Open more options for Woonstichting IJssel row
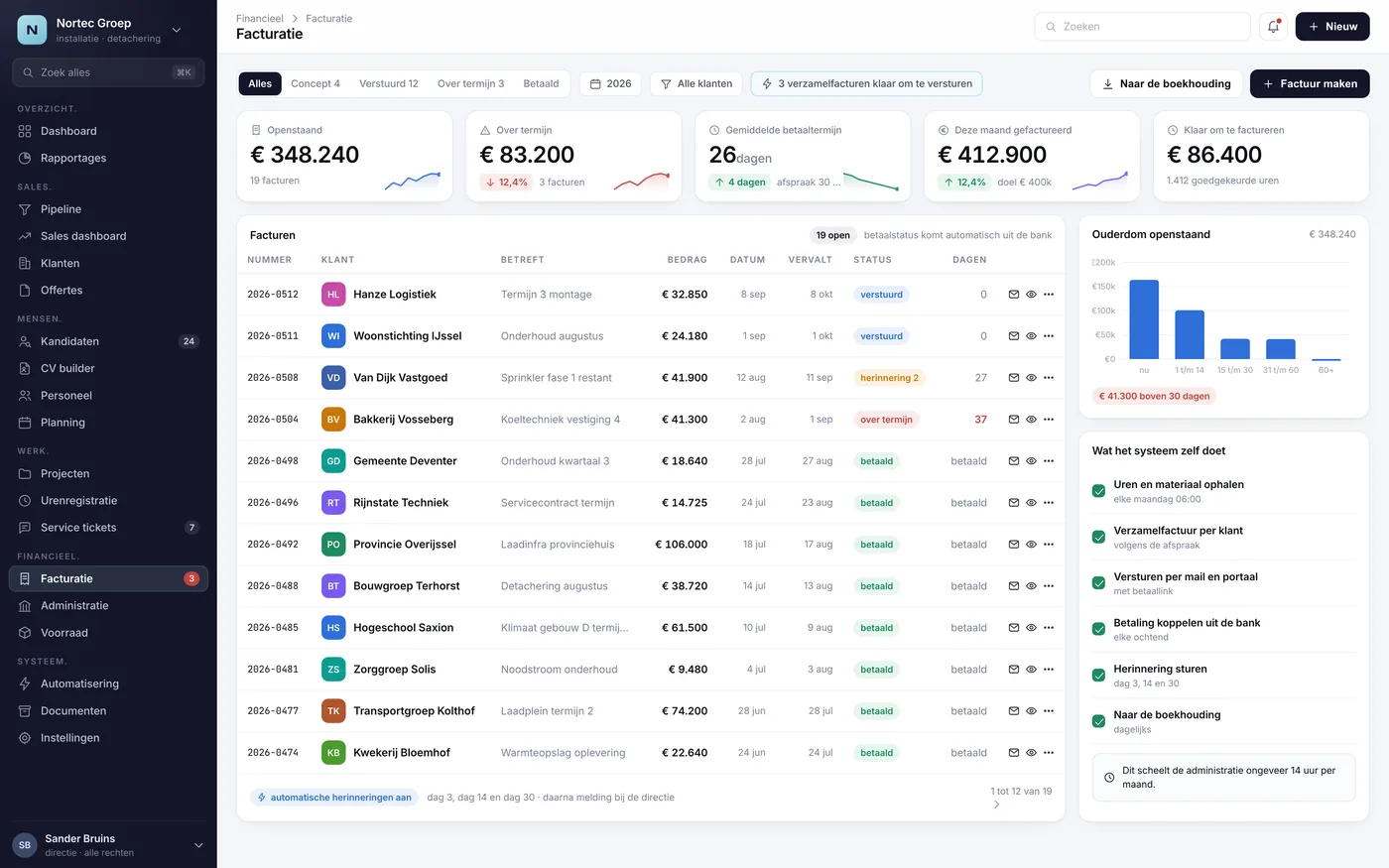Image resolution: width=1389 pixels, height=868 pixels. click(1049, 336)
